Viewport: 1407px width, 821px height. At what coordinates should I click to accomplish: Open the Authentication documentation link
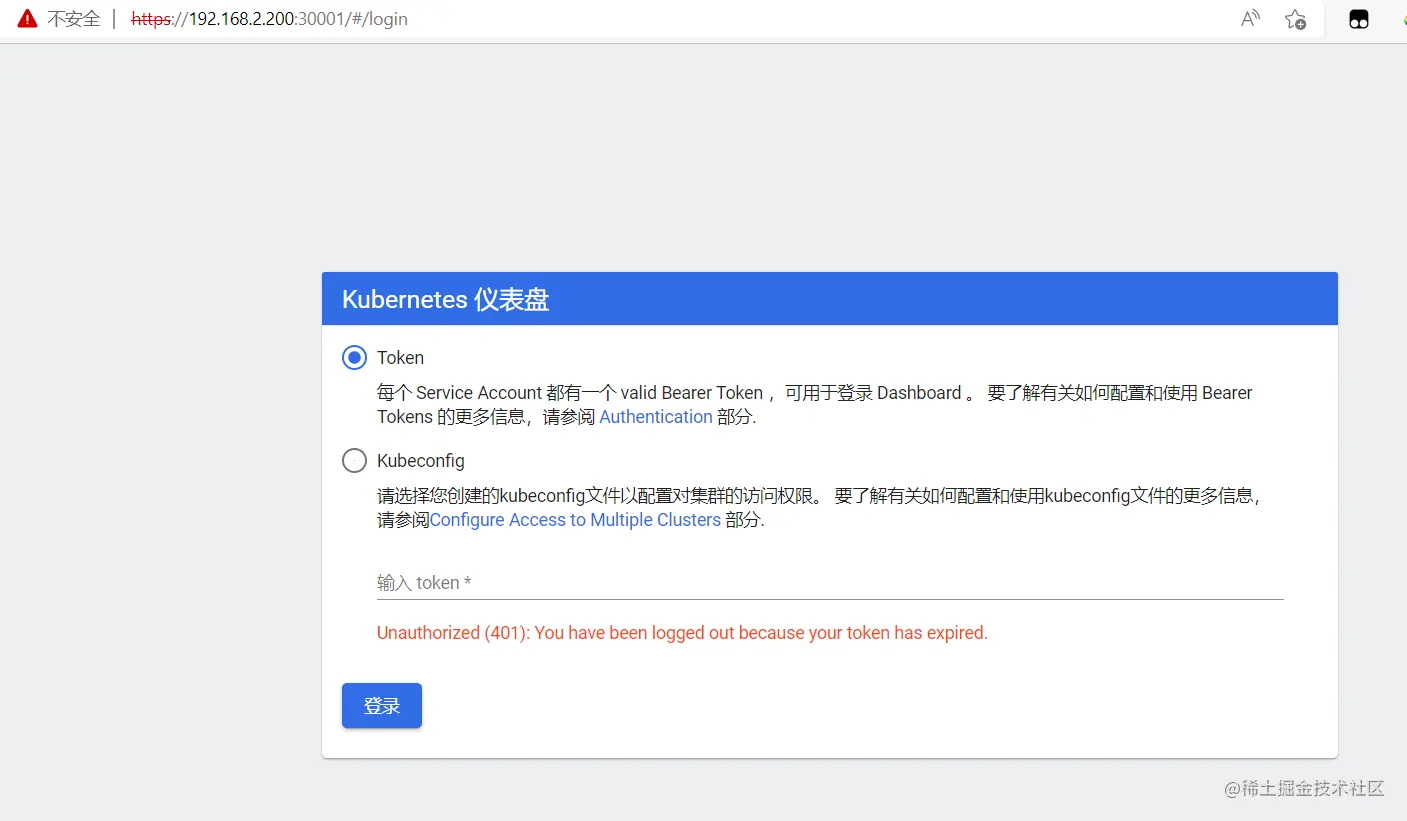click(656, 417)
